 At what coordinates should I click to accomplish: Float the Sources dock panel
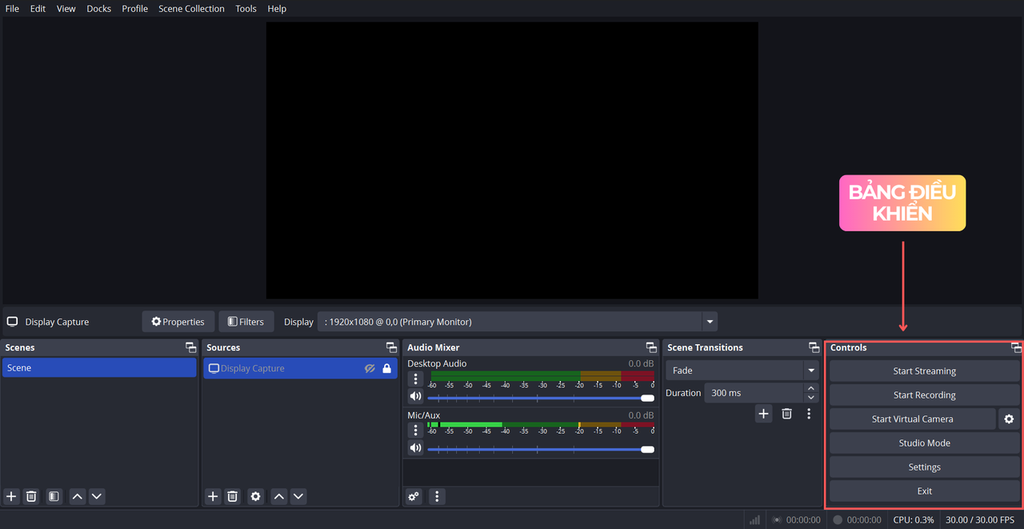click(391, 347)
